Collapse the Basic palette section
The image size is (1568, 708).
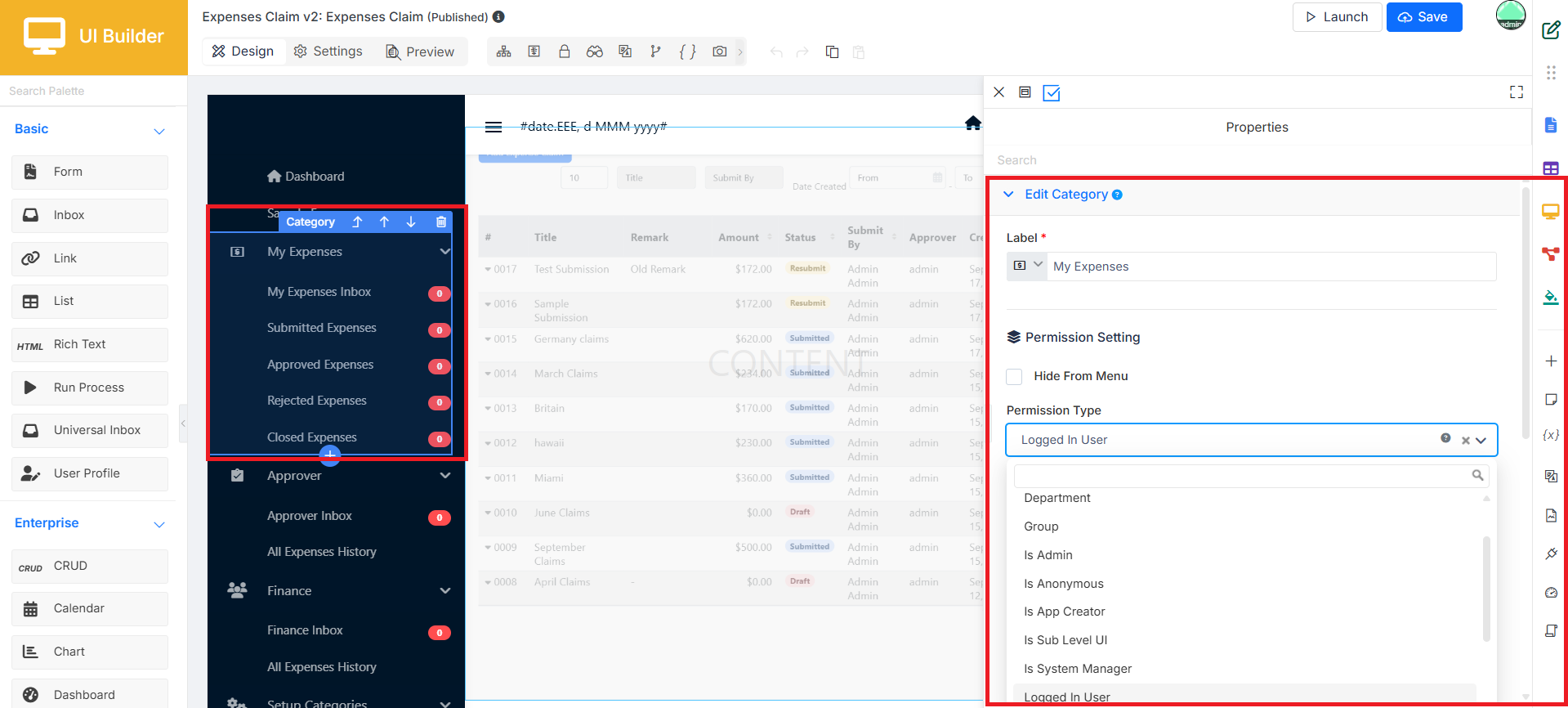[x=159, y=131]
